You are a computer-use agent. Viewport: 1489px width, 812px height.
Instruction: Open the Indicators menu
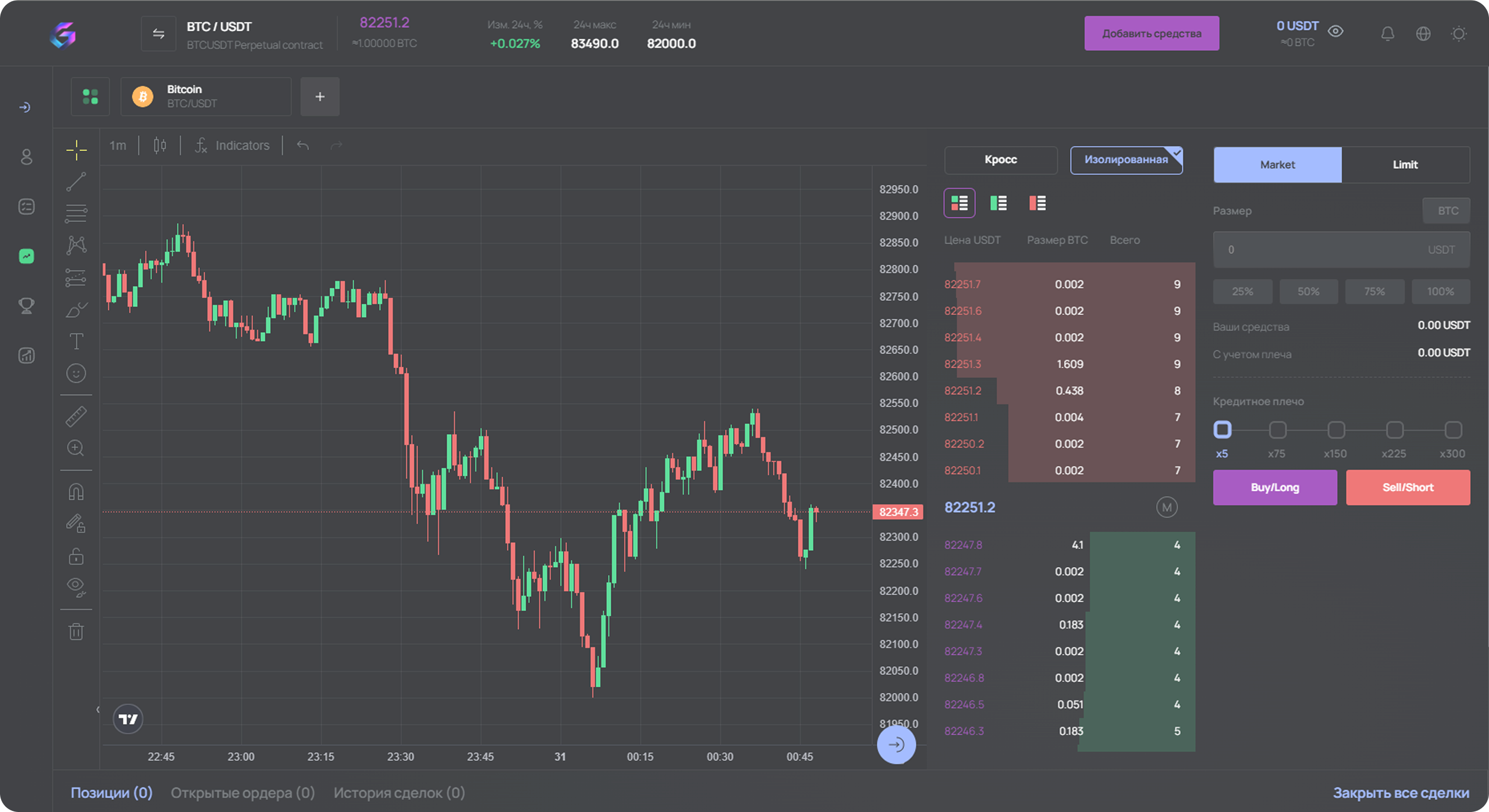(232, 146)
